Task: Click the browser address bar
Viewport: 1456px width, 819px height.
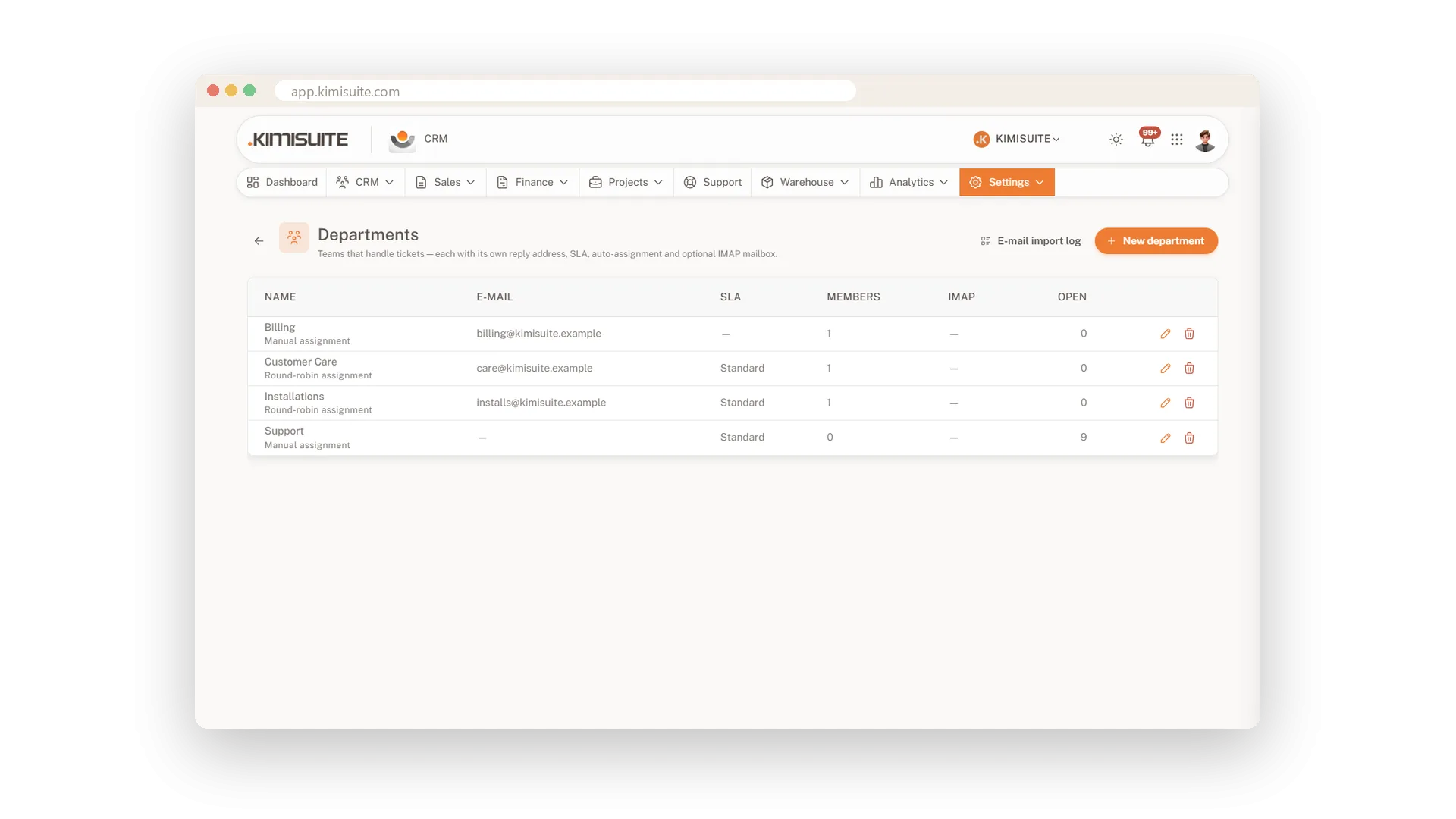Action: (565, 91)
